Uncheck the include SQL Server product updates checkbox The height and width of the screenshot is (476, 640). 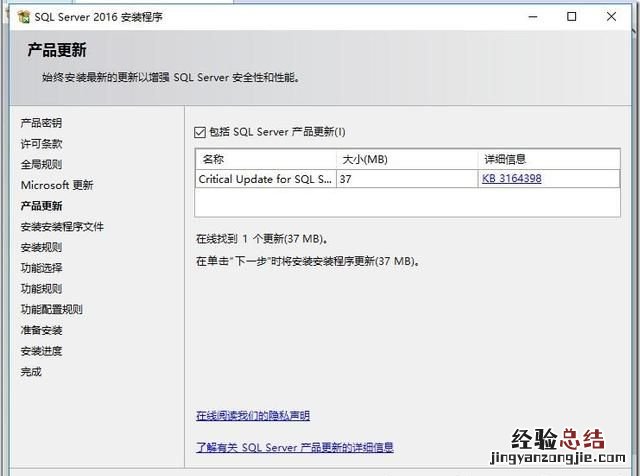(x=200, y=132)
